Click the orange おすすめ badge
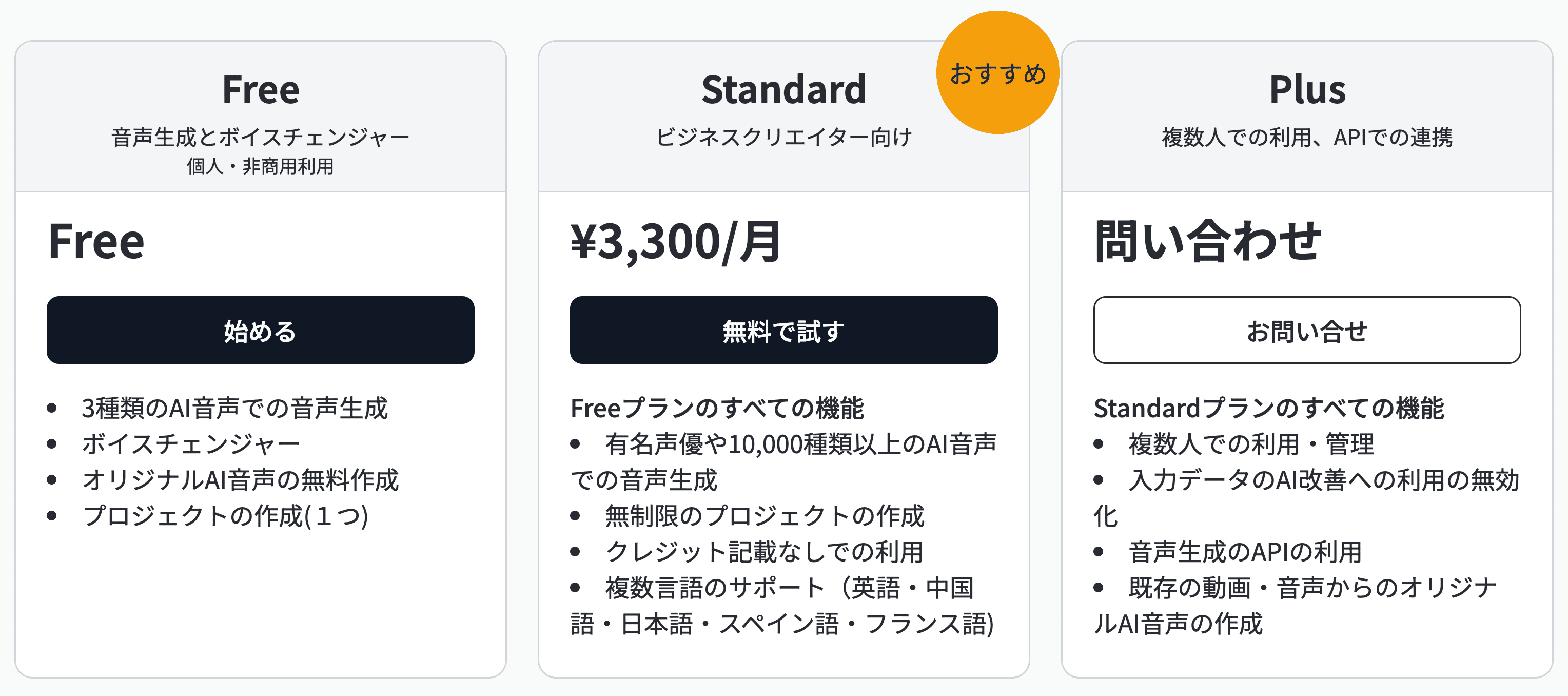The height and width of the screenshot is (696, 1568). 997,73
